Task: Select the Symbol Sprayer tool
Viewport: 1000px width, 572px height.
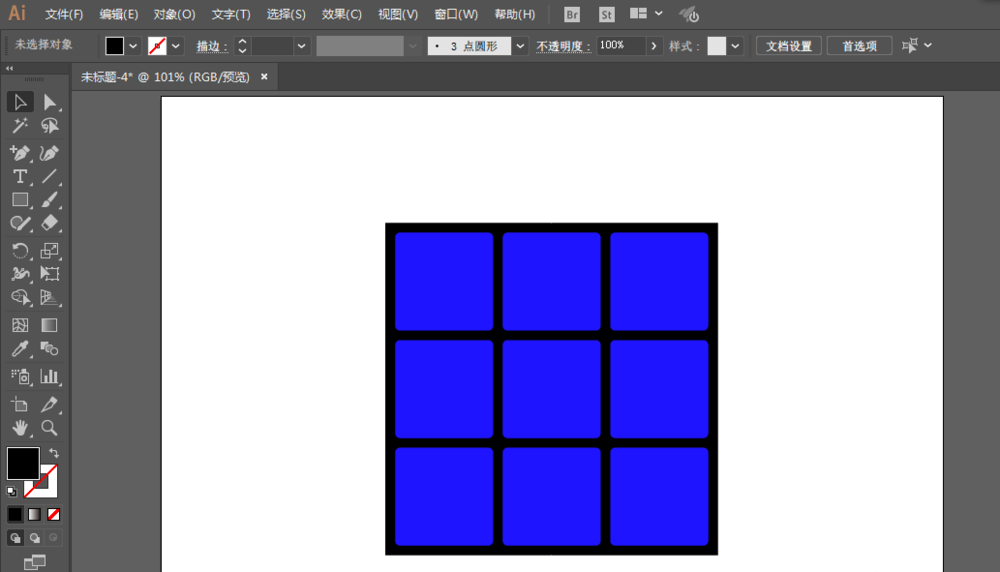Action: coord(20,376)
